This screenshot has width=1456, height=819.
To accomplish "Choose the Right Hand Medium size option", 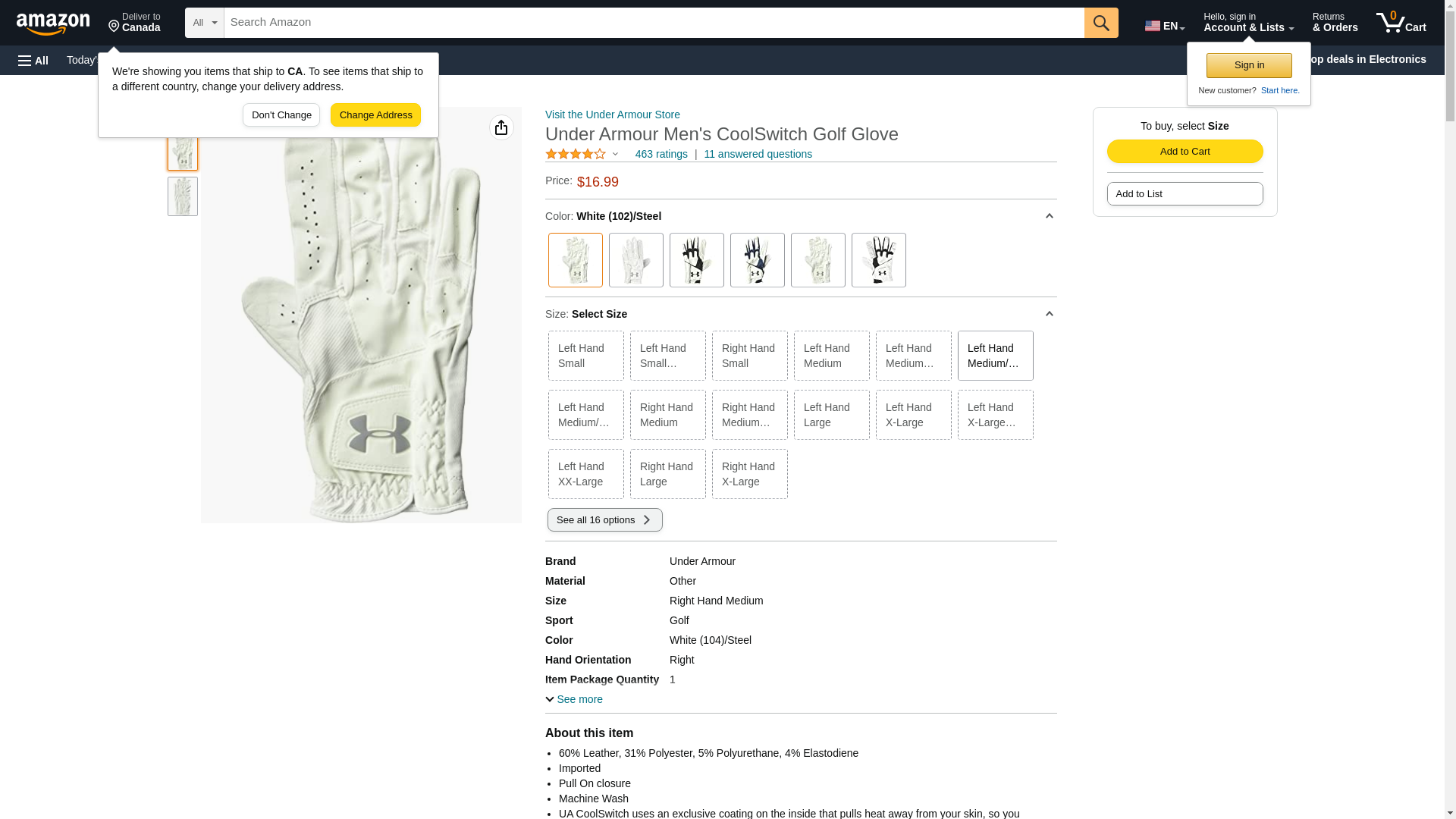I will tap(667, 415).
